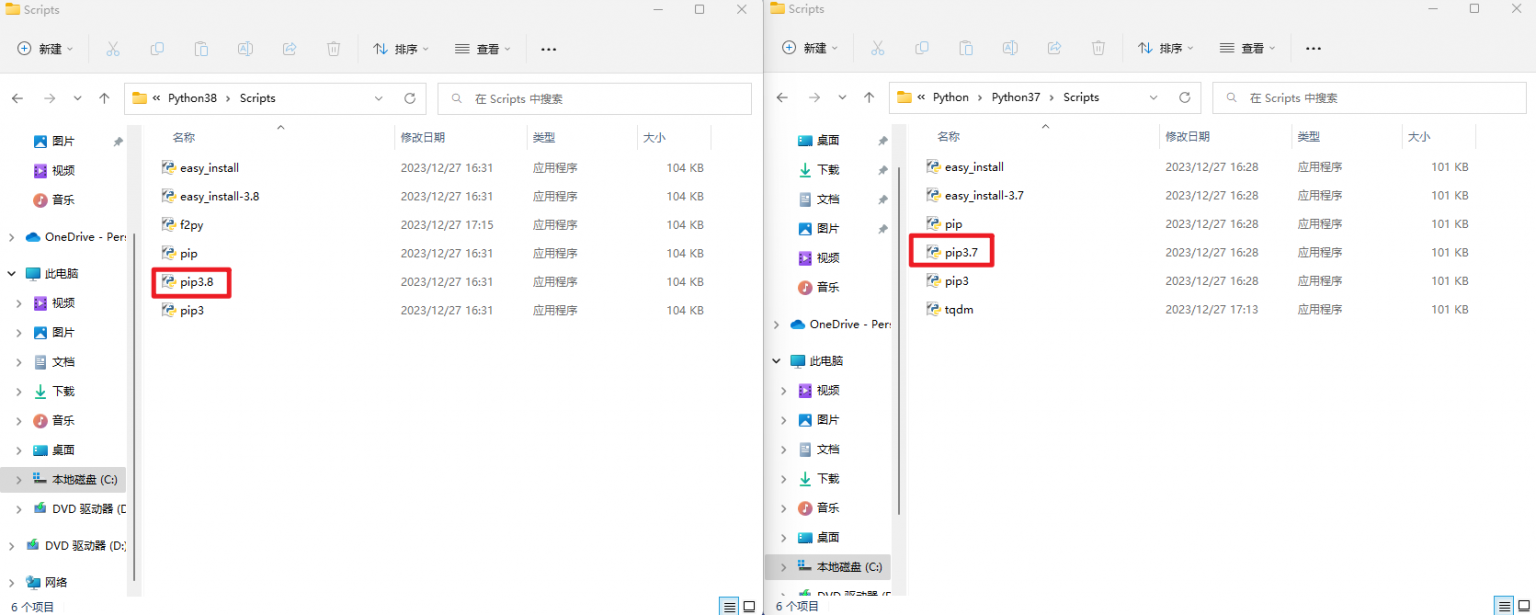Screen dimensions: 1536x615
Task: Click the Delete icon in the left toolbar
Action: click(x=333, y=48)
